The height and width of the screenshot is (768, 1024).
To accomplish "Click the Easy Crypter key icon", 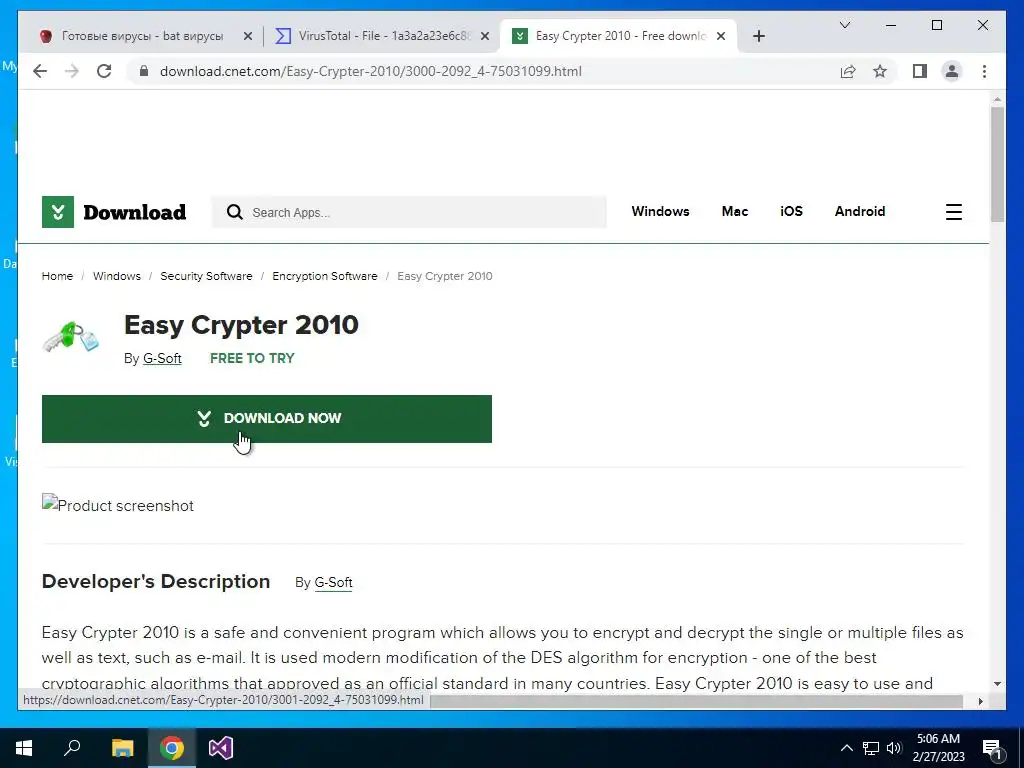I will (71, 336).
